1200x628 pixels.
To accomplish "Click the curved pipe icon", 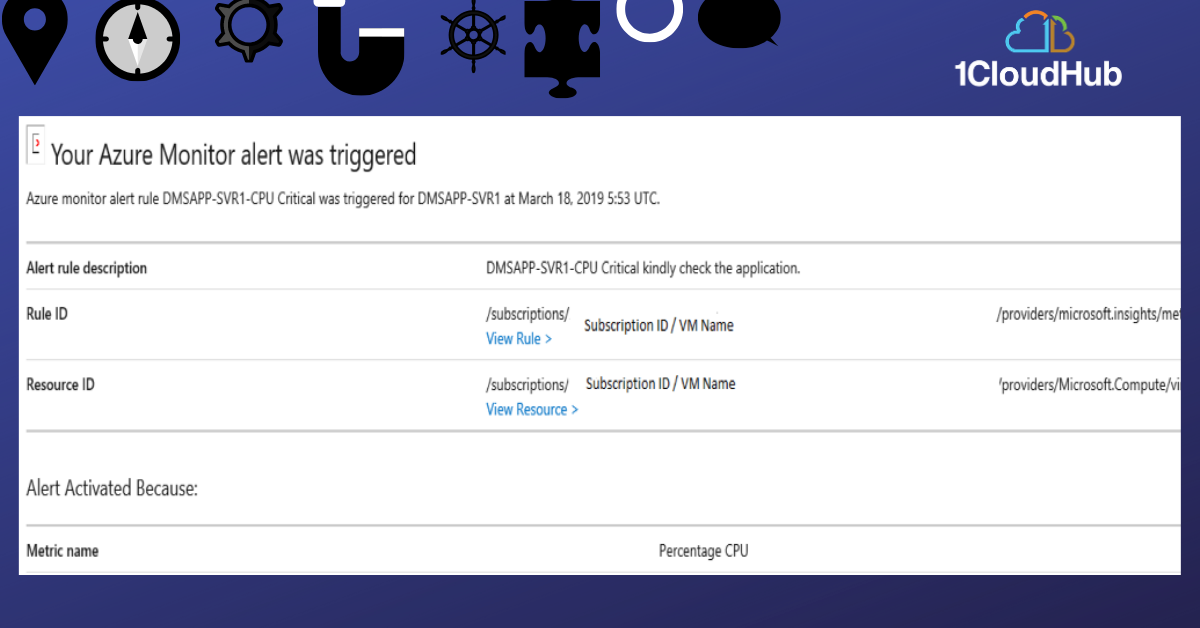I will pos(361,46).
